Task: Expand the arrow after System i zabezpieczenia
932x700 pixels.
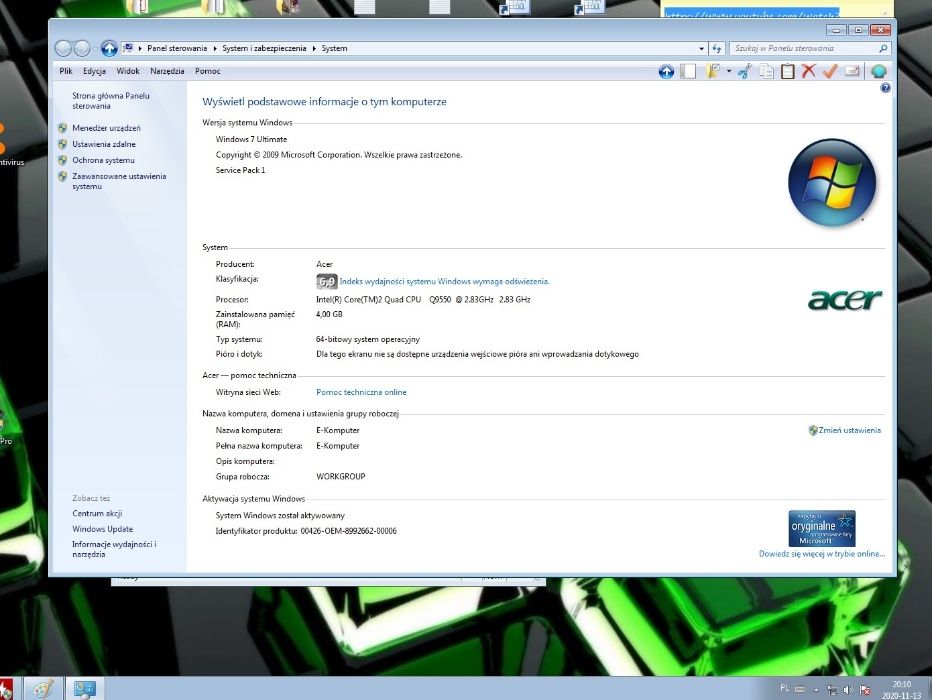Action: pos(314,49)
